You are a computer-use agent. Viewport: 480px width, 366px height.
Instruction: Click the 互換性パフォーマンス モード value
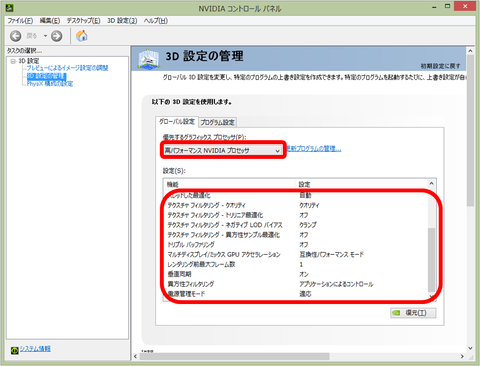[x=332, y=255]
